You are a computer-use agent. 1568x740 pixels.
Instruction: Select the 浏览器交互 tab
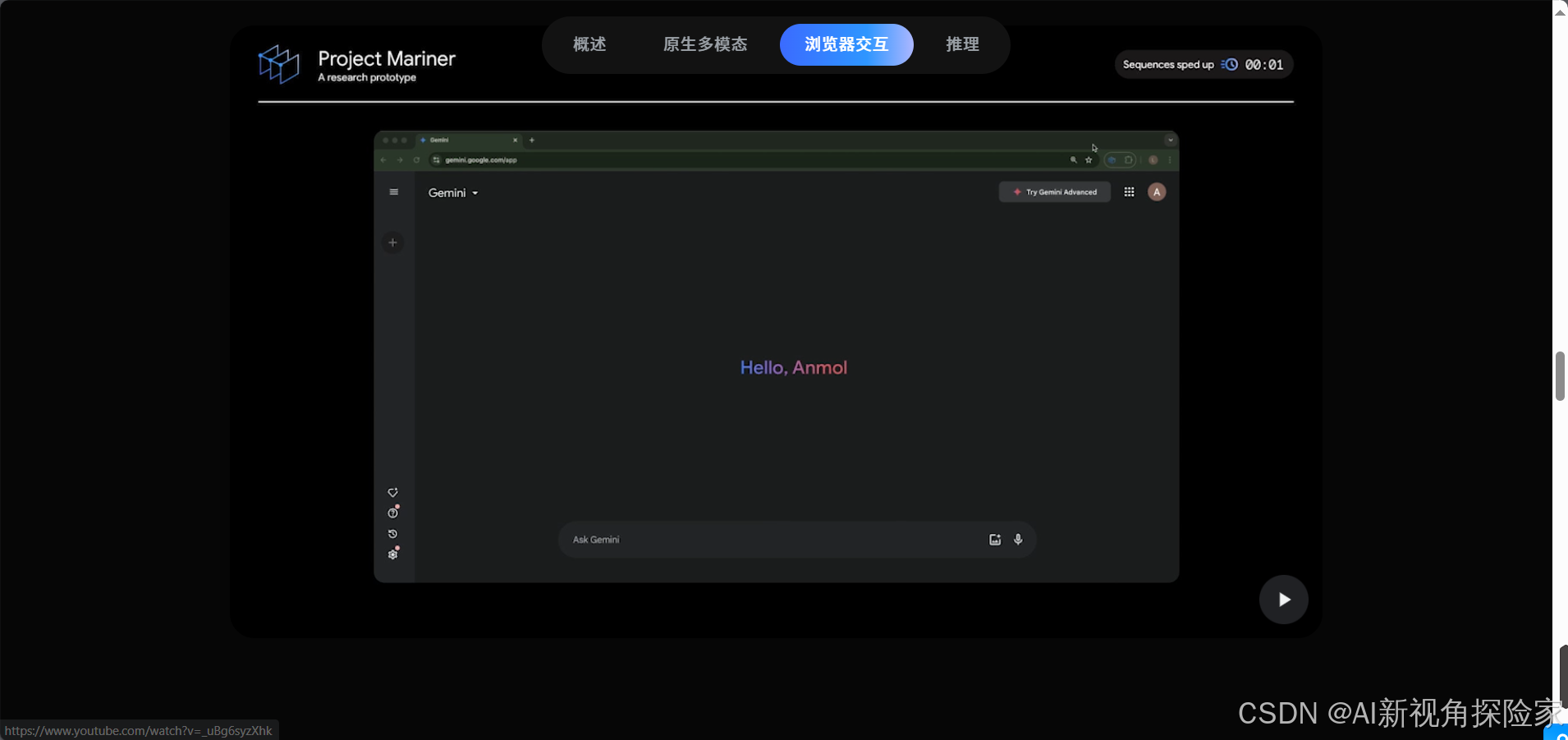(x=846, y=44)
